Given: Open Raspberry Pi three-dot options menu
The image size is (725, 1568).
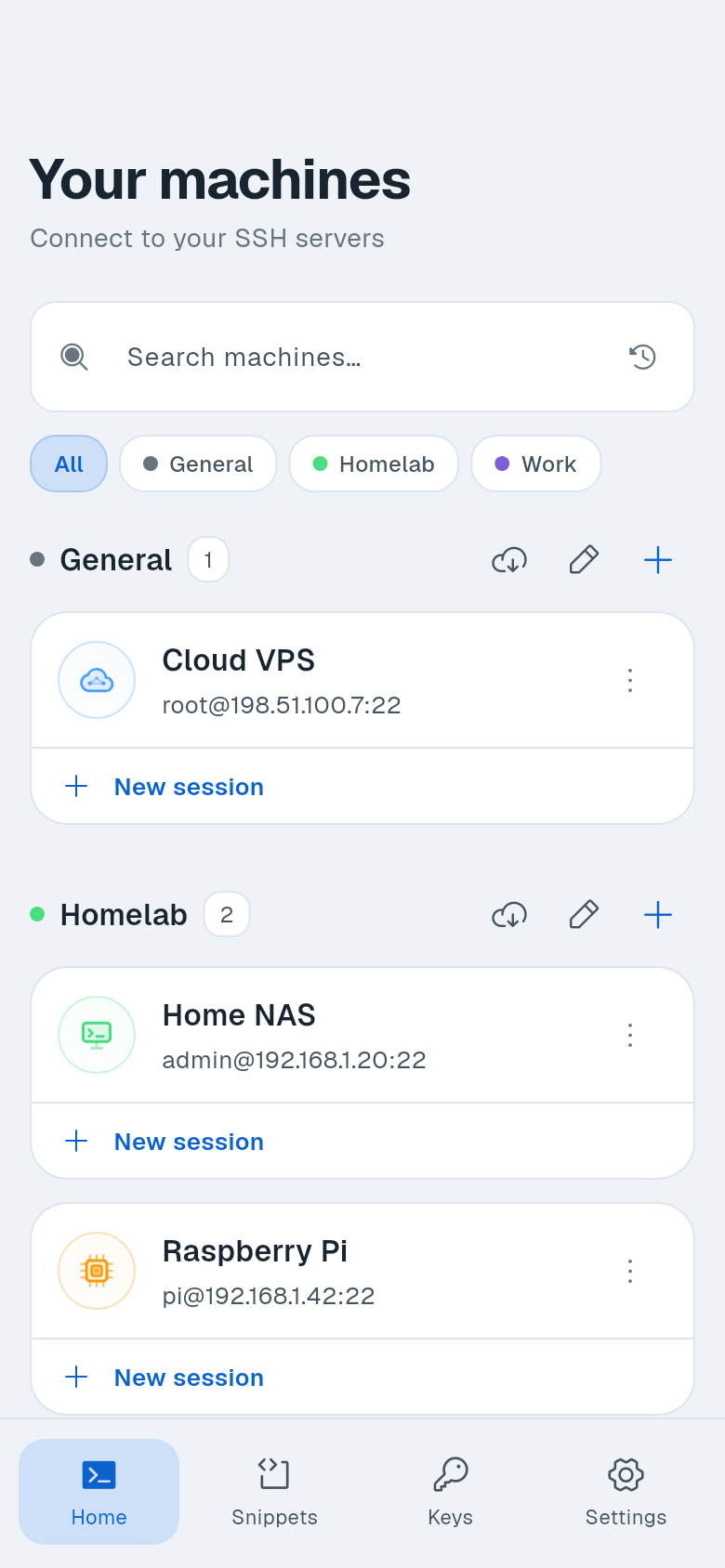Looking at the screenshot, I should tap(630, 1272).
